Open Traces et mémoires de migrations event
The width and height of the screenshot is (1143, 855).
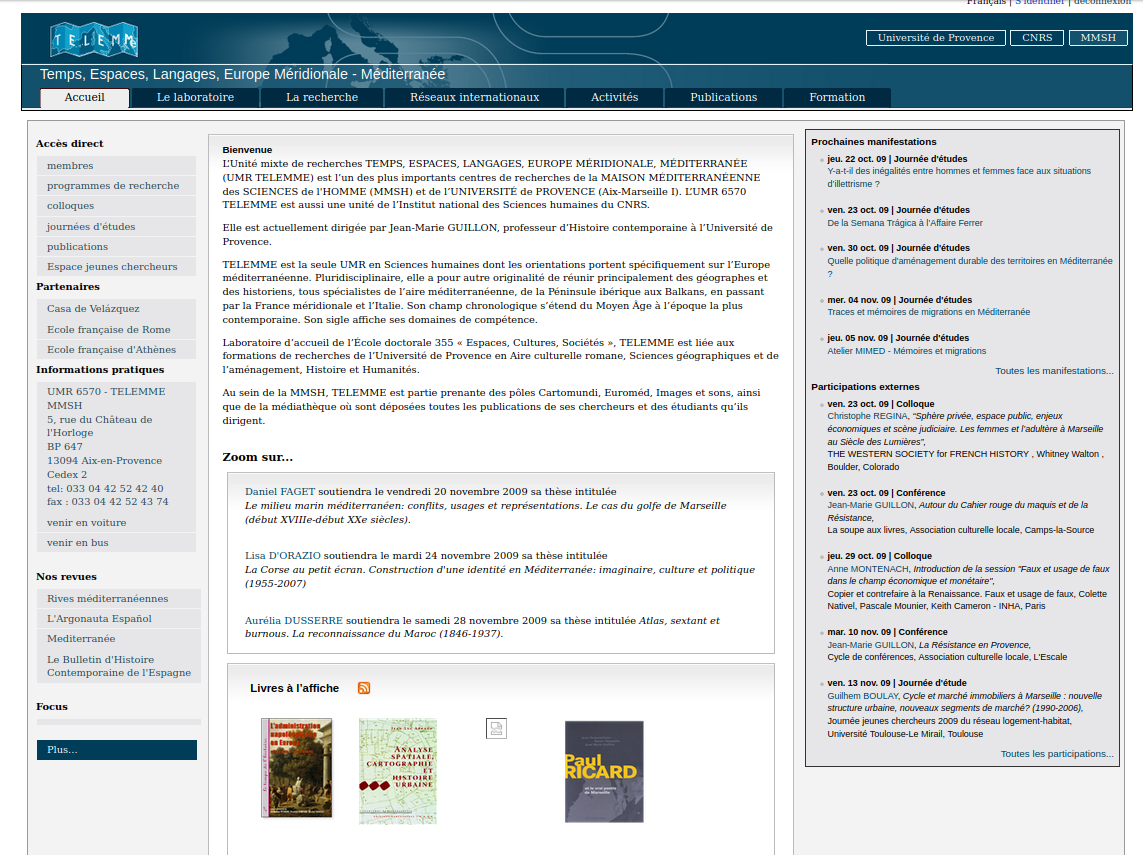[929, 312]
